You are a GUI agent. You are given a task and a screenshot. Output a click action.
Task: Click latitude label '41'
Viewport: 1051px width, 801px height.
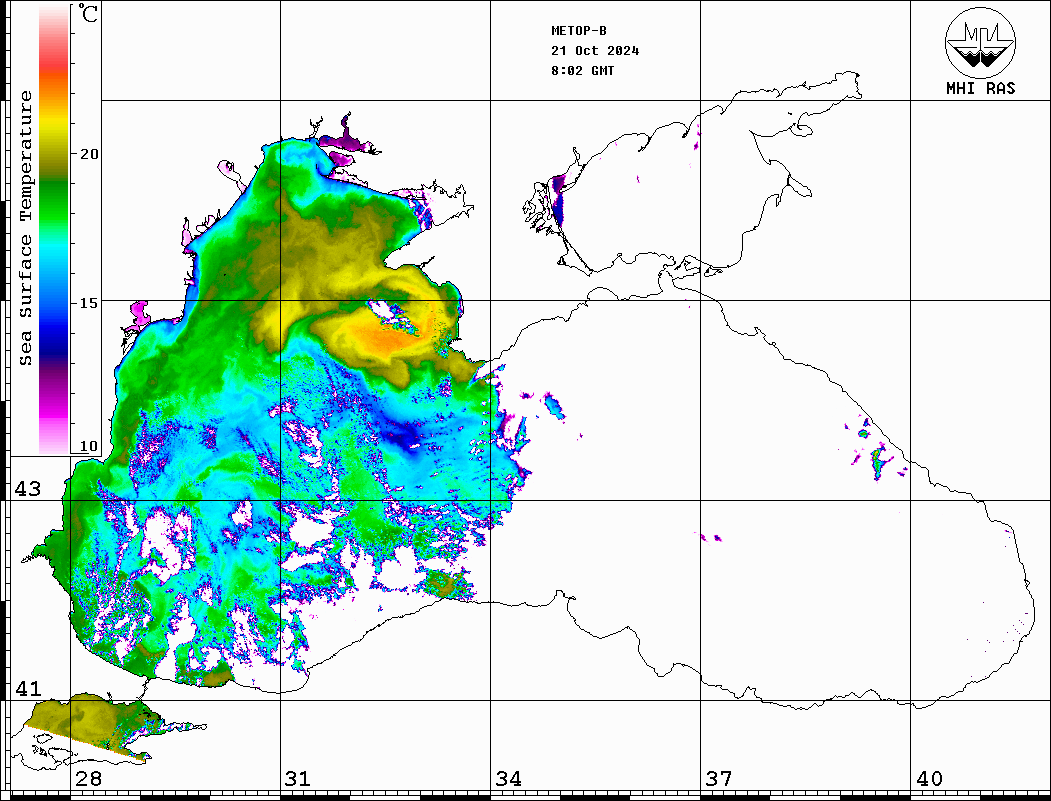(x=28, y=689)
